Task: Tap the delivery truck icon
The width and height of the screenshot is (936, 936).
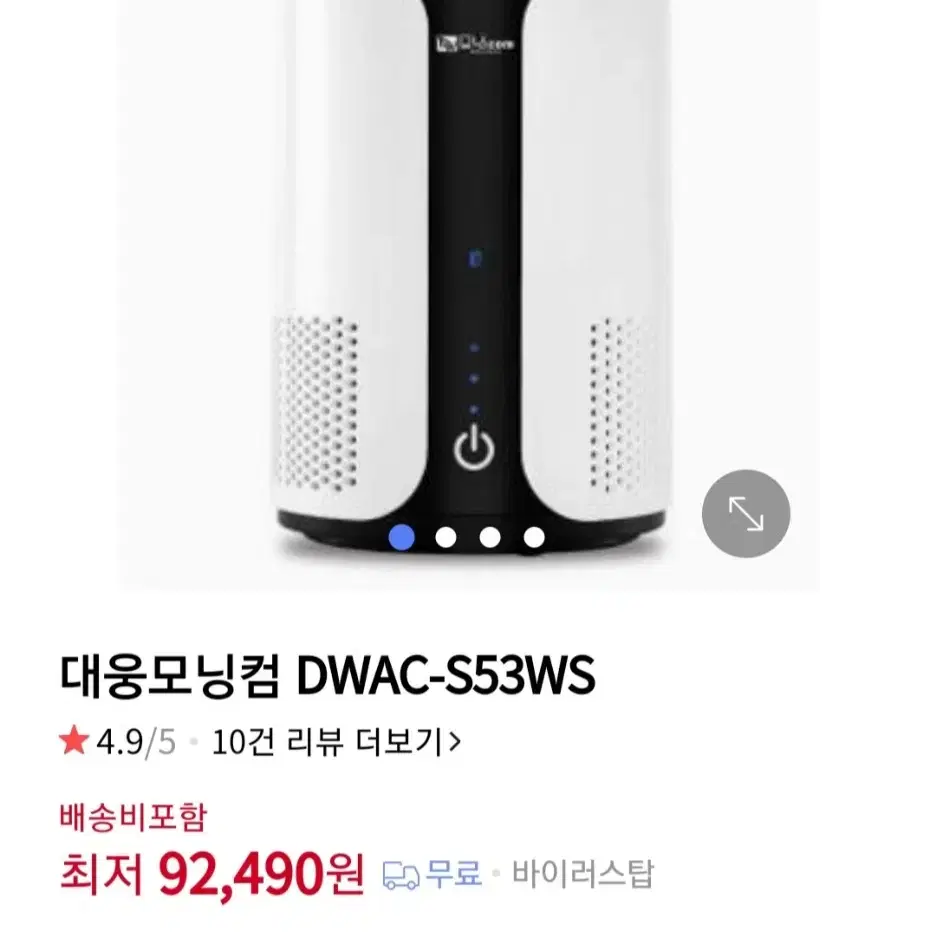Action: 401,876
